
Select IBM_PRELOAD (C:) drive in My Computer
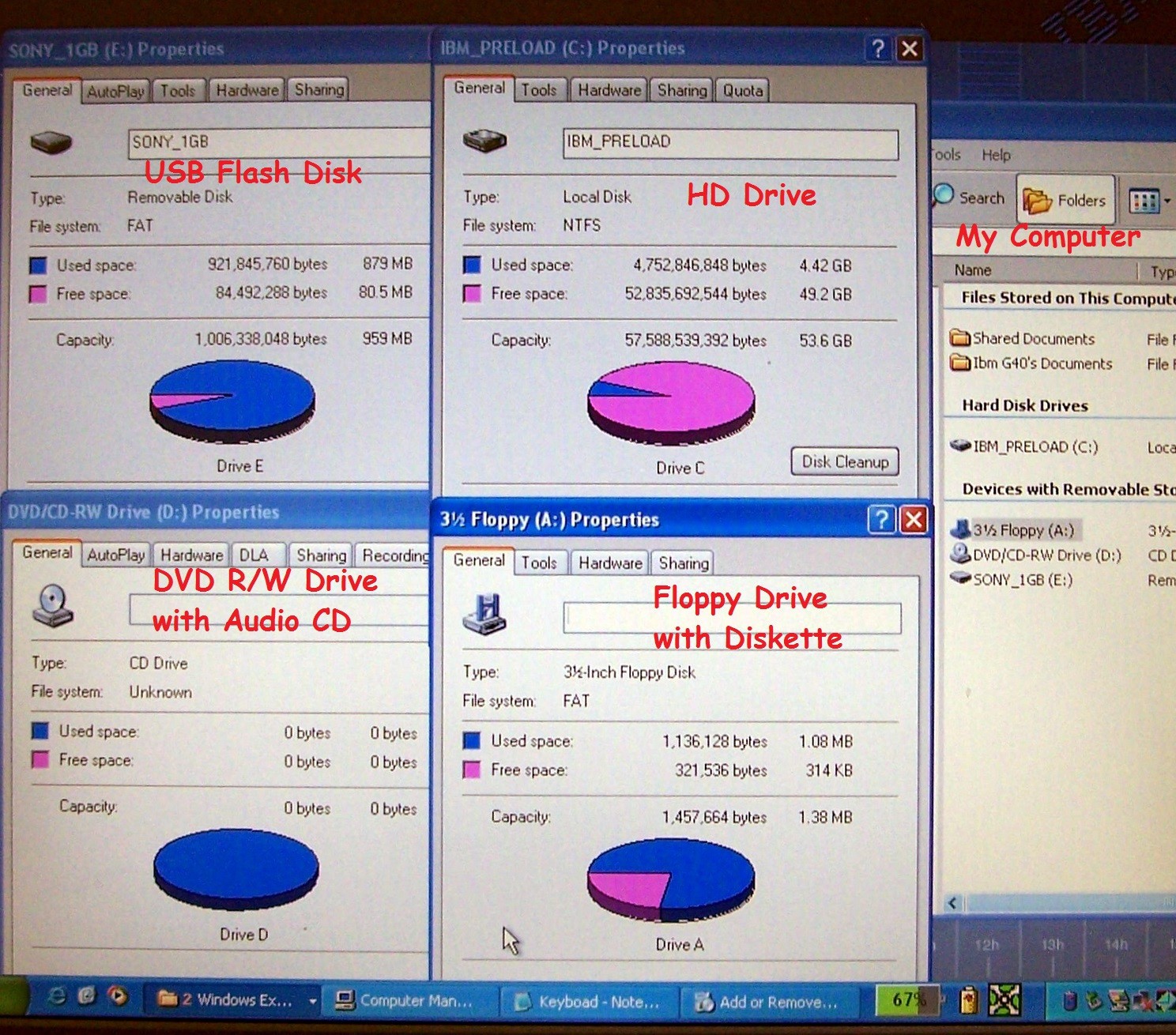pyautogui.click(x=1024, y=446)
